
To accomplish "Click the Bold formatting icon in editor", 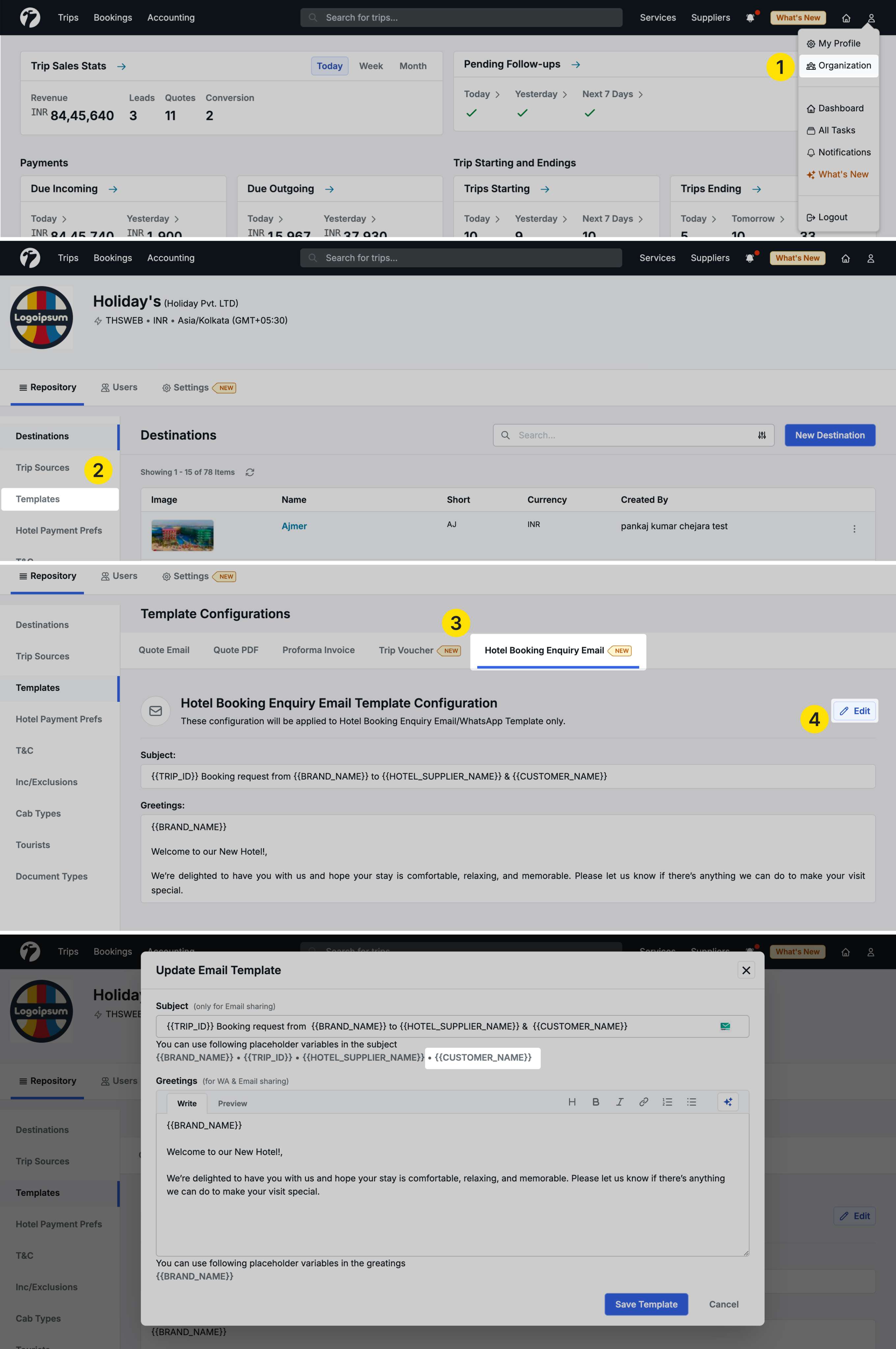I will pyautogui.click(x=595, y=1102).
